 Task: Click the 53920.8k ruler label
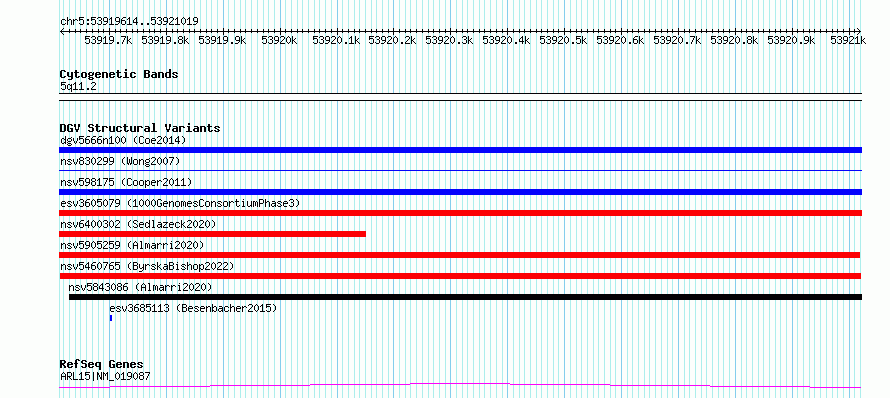(x=734, y=40)
